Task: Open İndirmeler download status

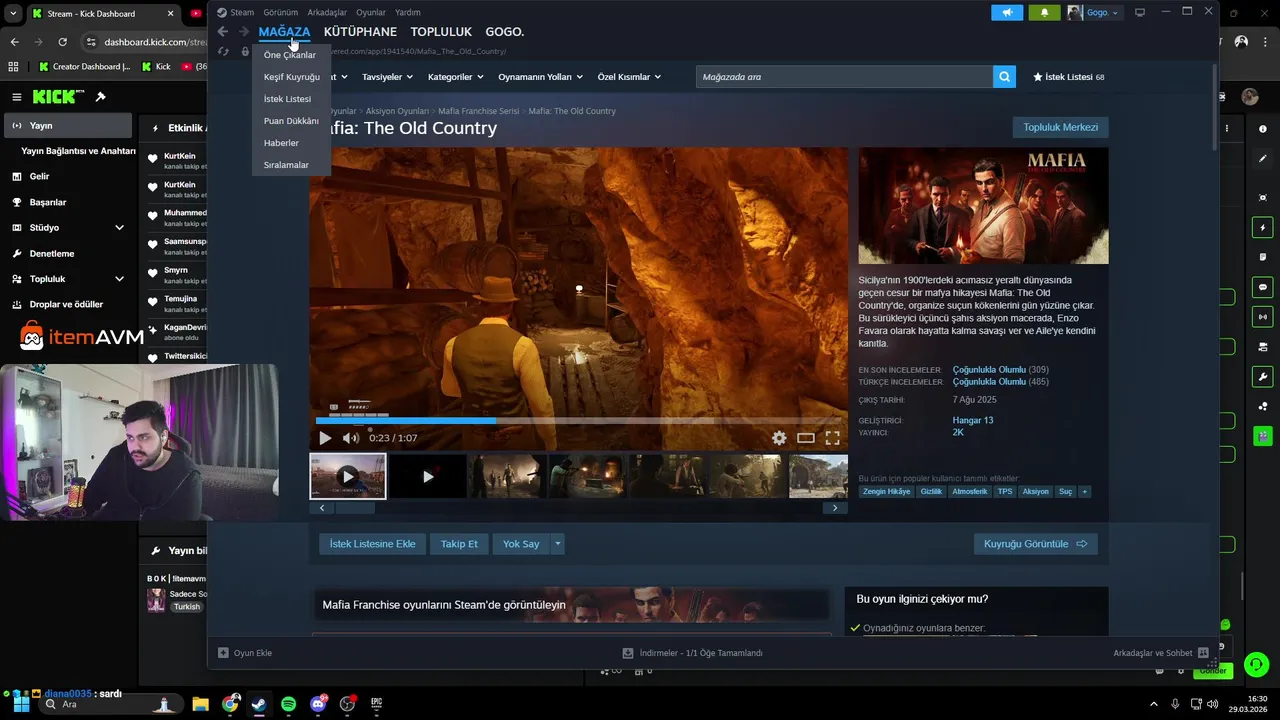Action: point(692,653)
